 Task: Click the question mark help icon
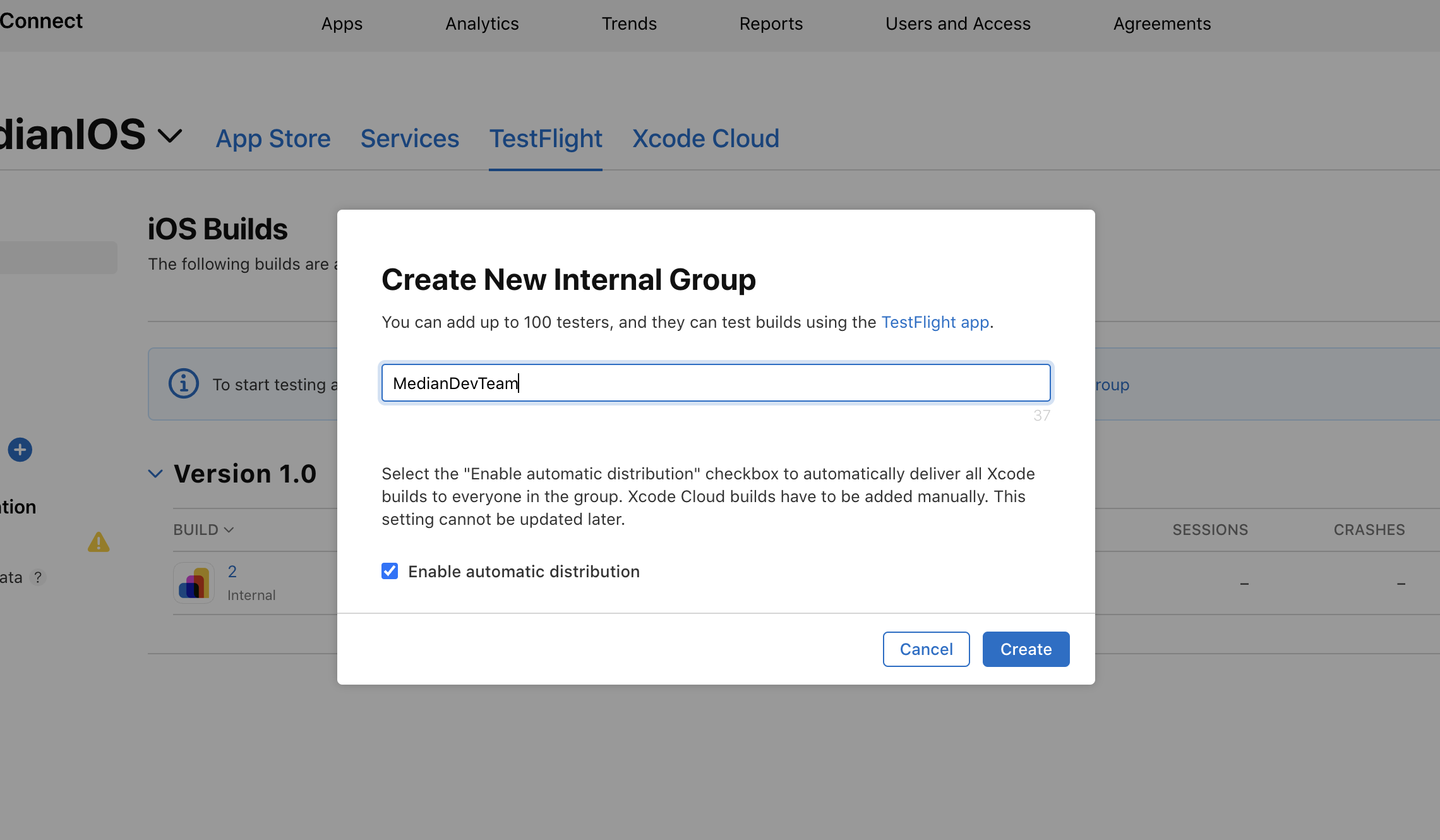tap(38, 577)
